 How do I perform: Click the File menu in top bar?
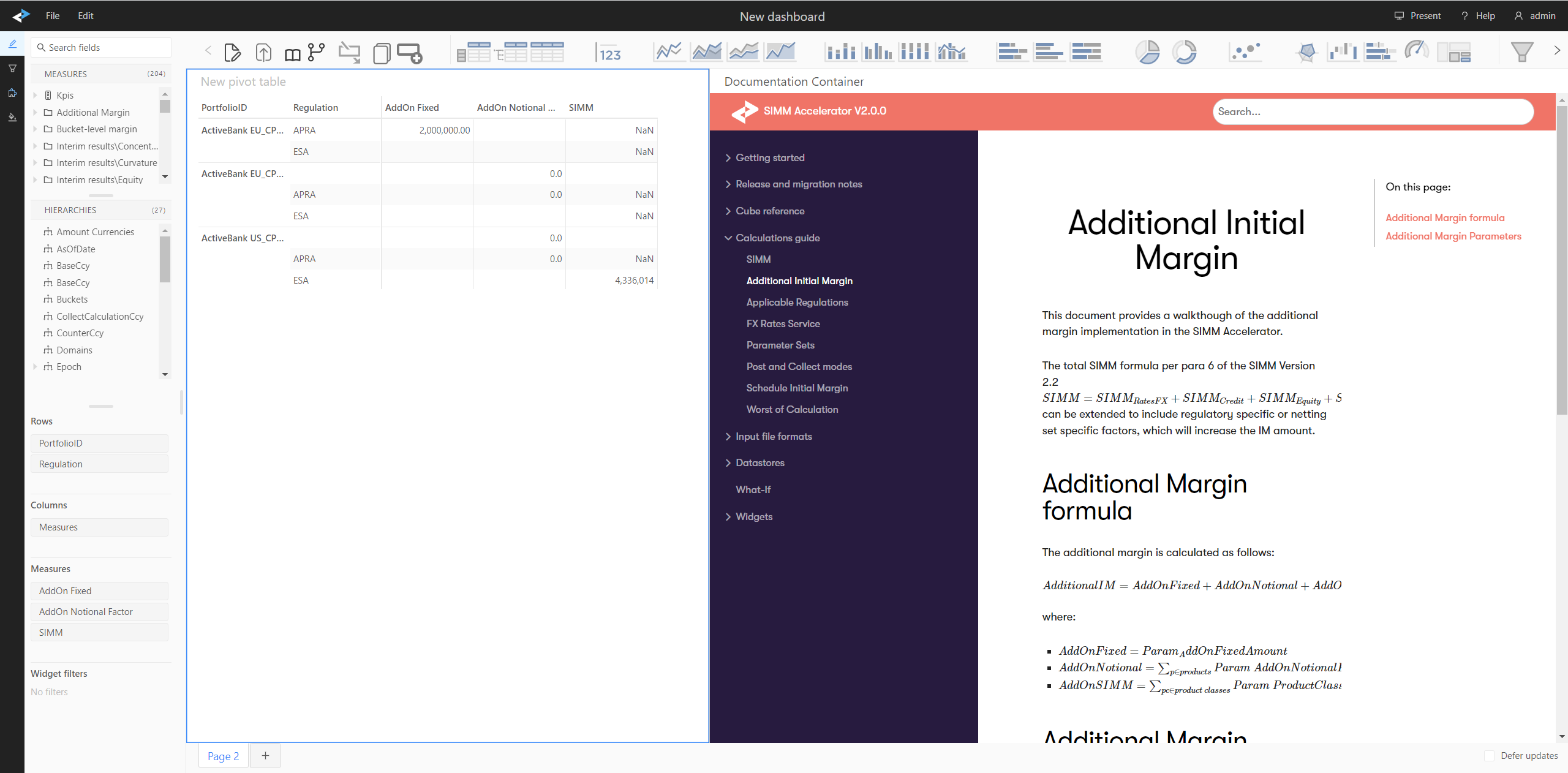coord(52,15)
